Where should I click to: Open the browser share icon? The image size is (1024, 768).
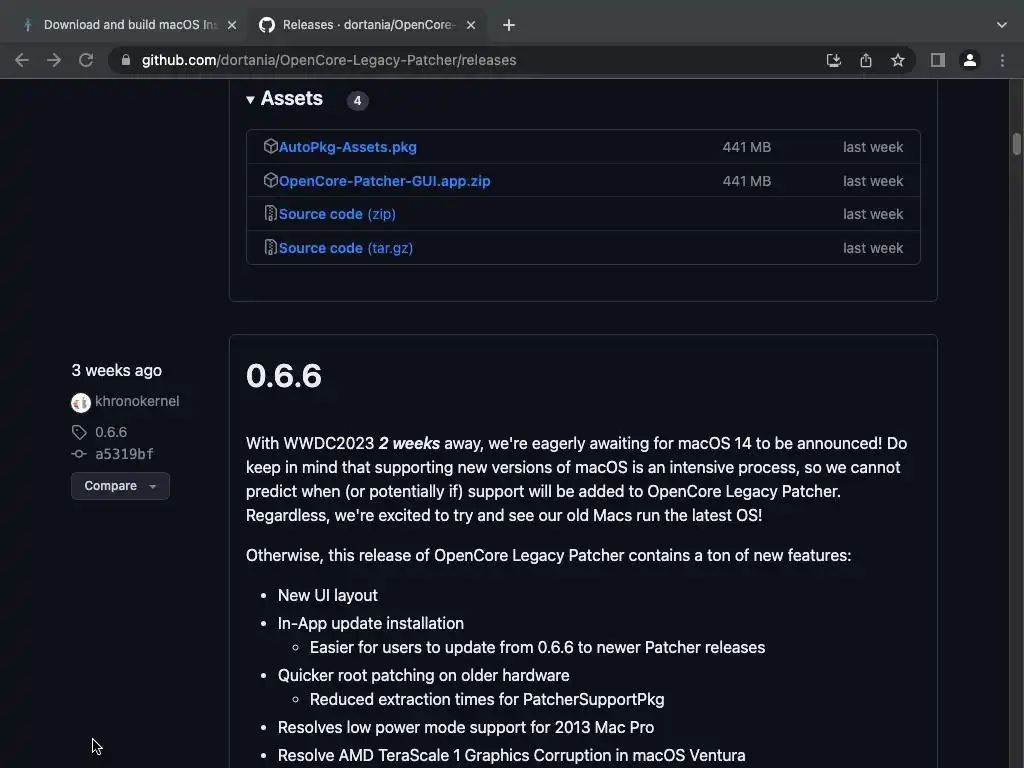coord(866,60)
